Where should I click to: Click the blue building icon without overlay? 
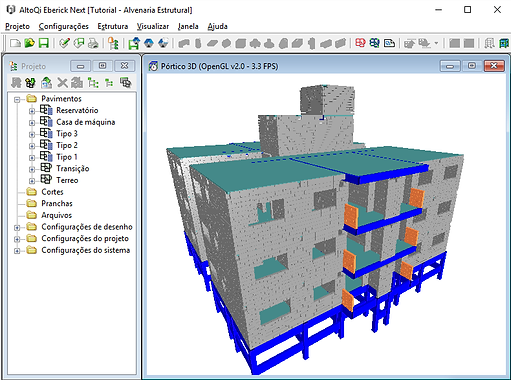pos(149,43)
